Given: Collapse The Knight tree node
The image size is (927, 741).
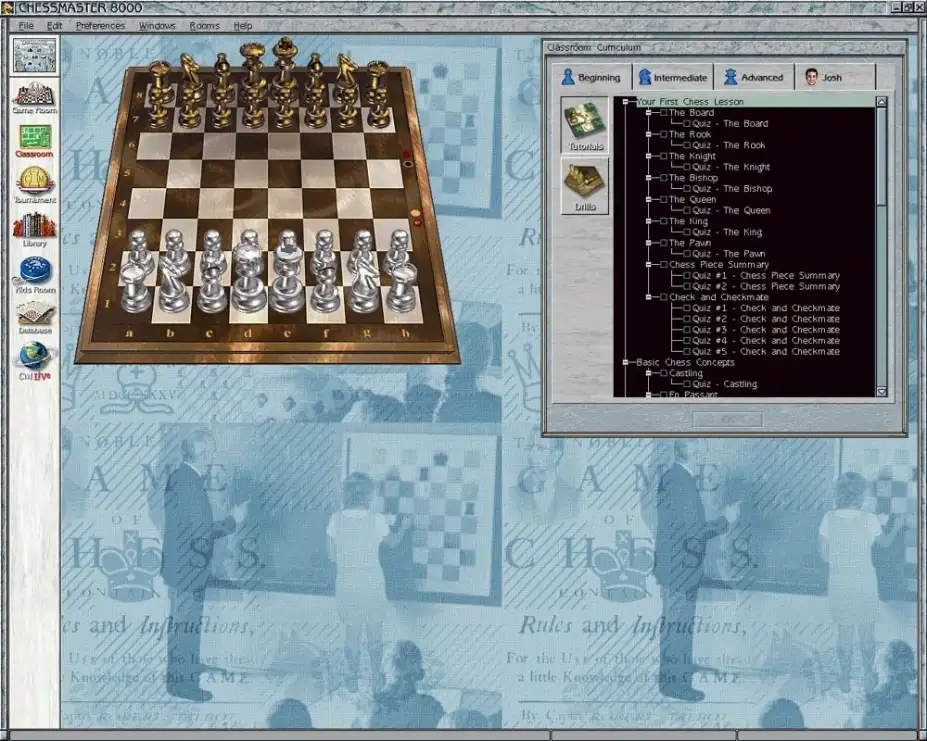Looking at the screenshot, I should pos(649,156).
